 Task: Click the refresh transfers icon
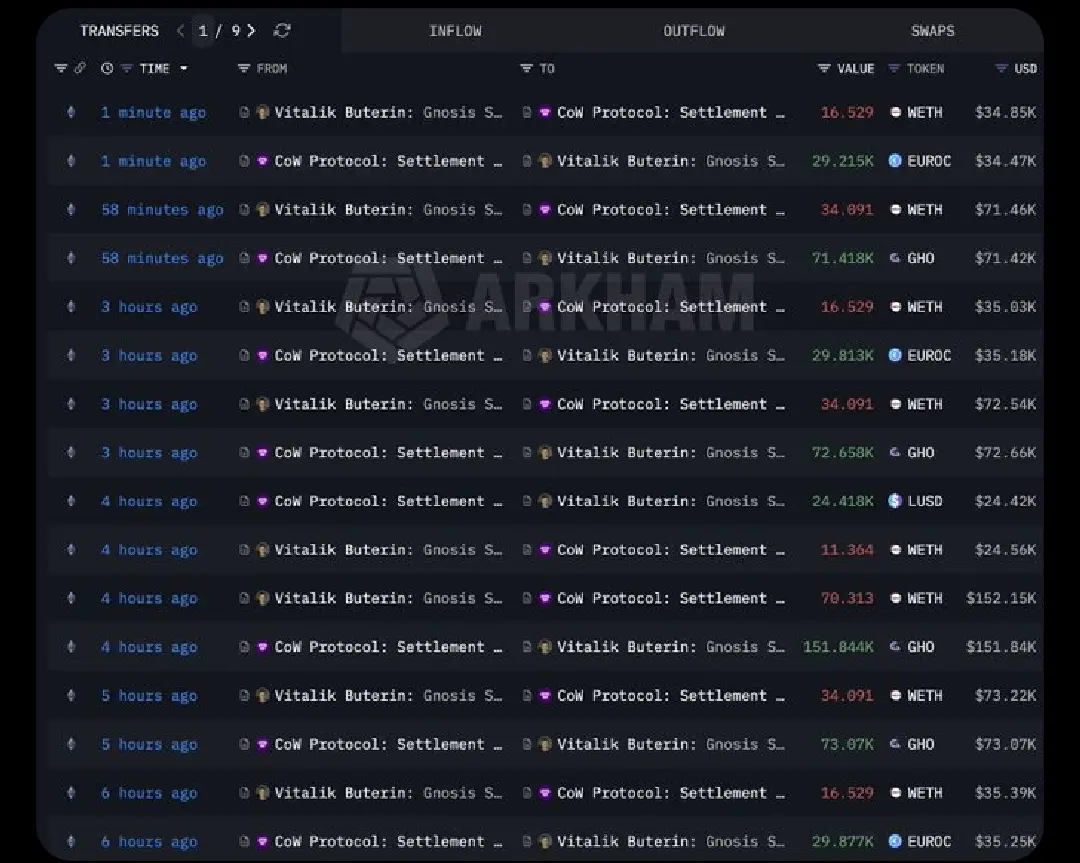click(282, 31)
